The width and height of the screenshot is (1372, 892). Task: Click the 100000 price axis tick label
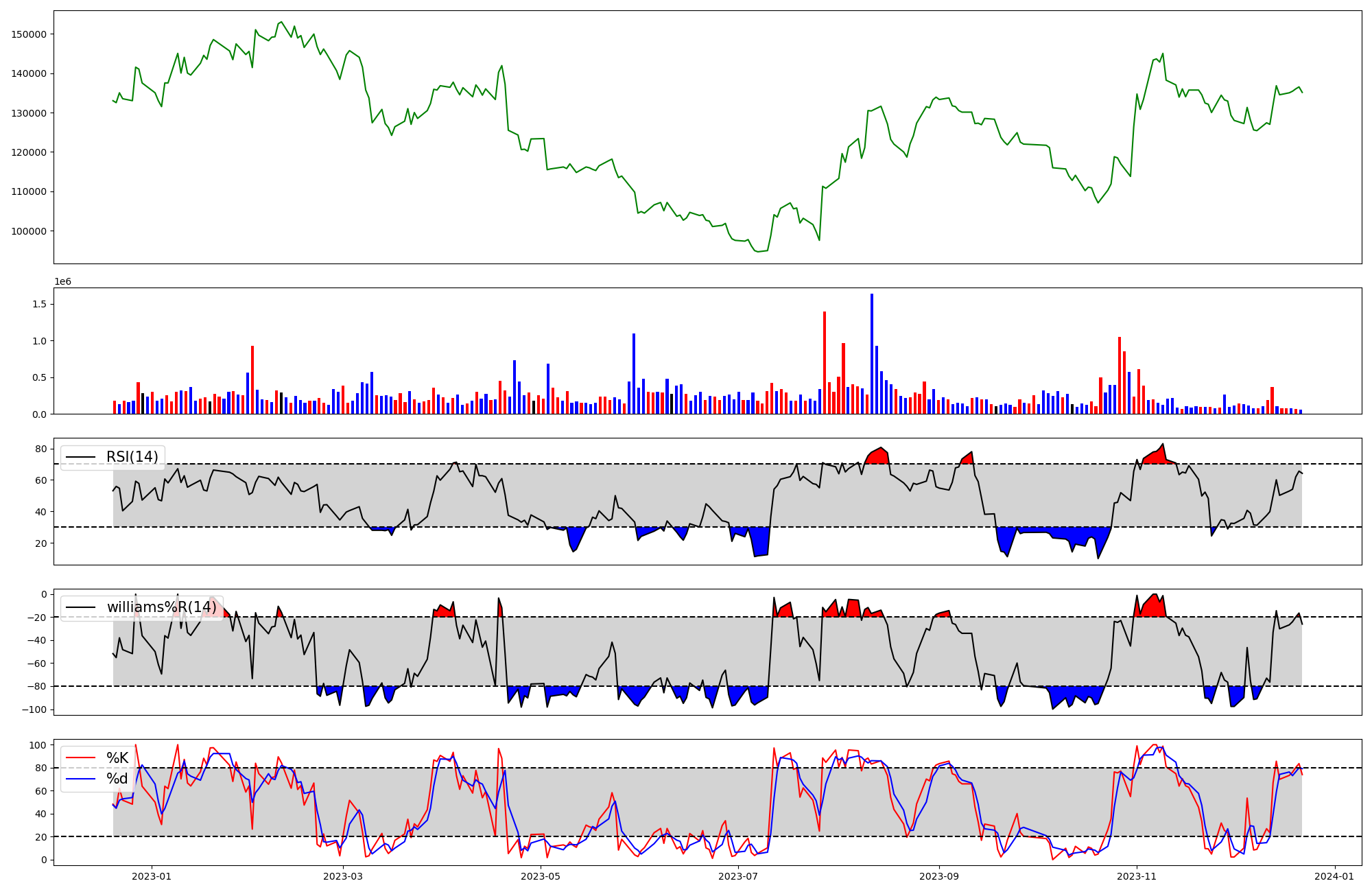click(29, 231)
